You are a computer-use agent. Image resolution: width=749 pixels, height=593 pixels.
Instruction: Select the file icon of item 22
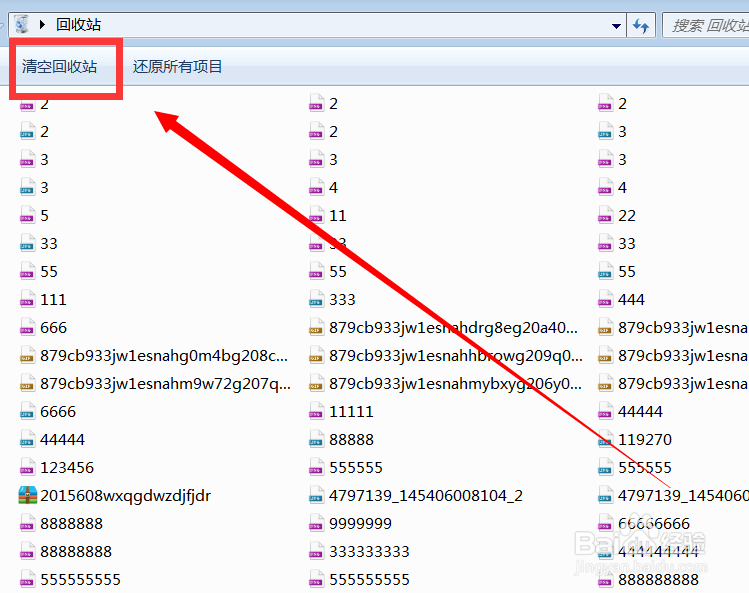point(605,216)
